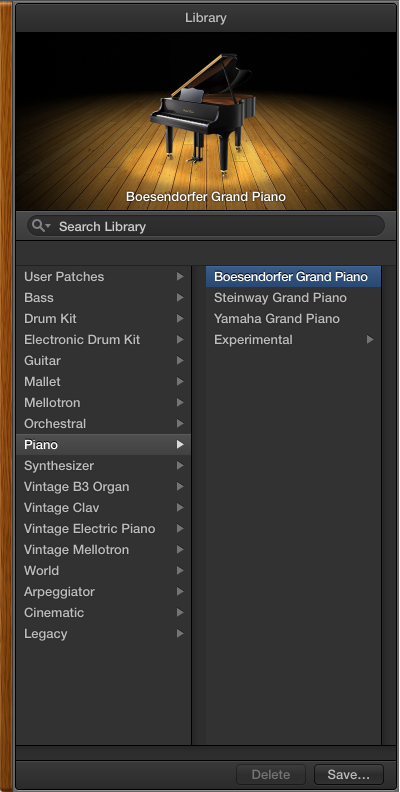The width and height of the screenshot is (400, 792).
Task: Expand the Arpeggiator arrow
Action: click(180, 591)
